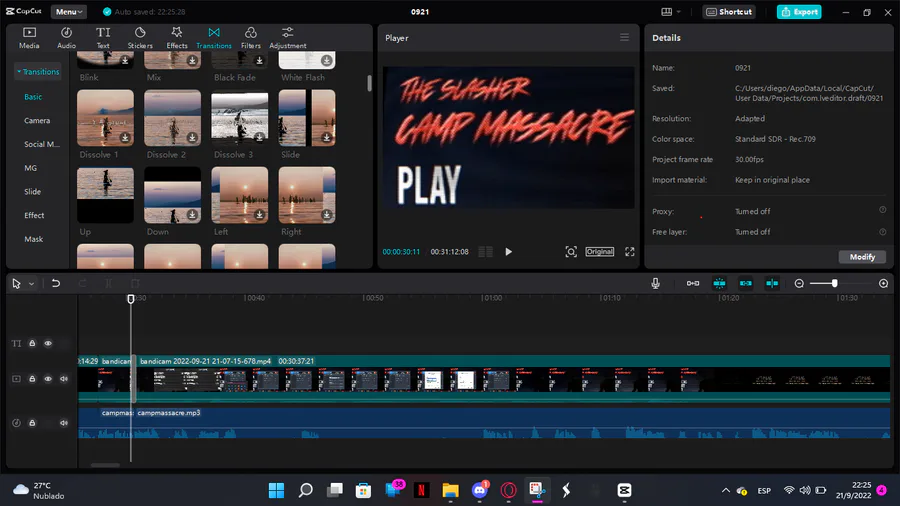Select the MG transitions category
This screenshot has height=506, width=900.
[x=30, y=168]
